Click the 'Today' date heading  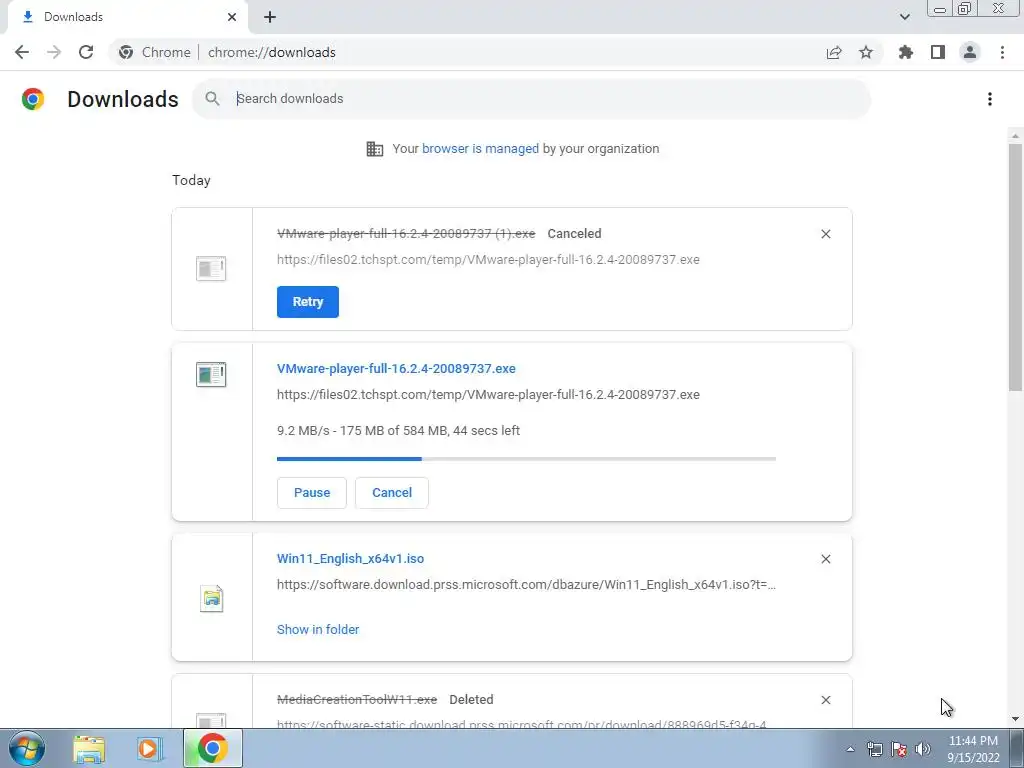coord(191,180)
